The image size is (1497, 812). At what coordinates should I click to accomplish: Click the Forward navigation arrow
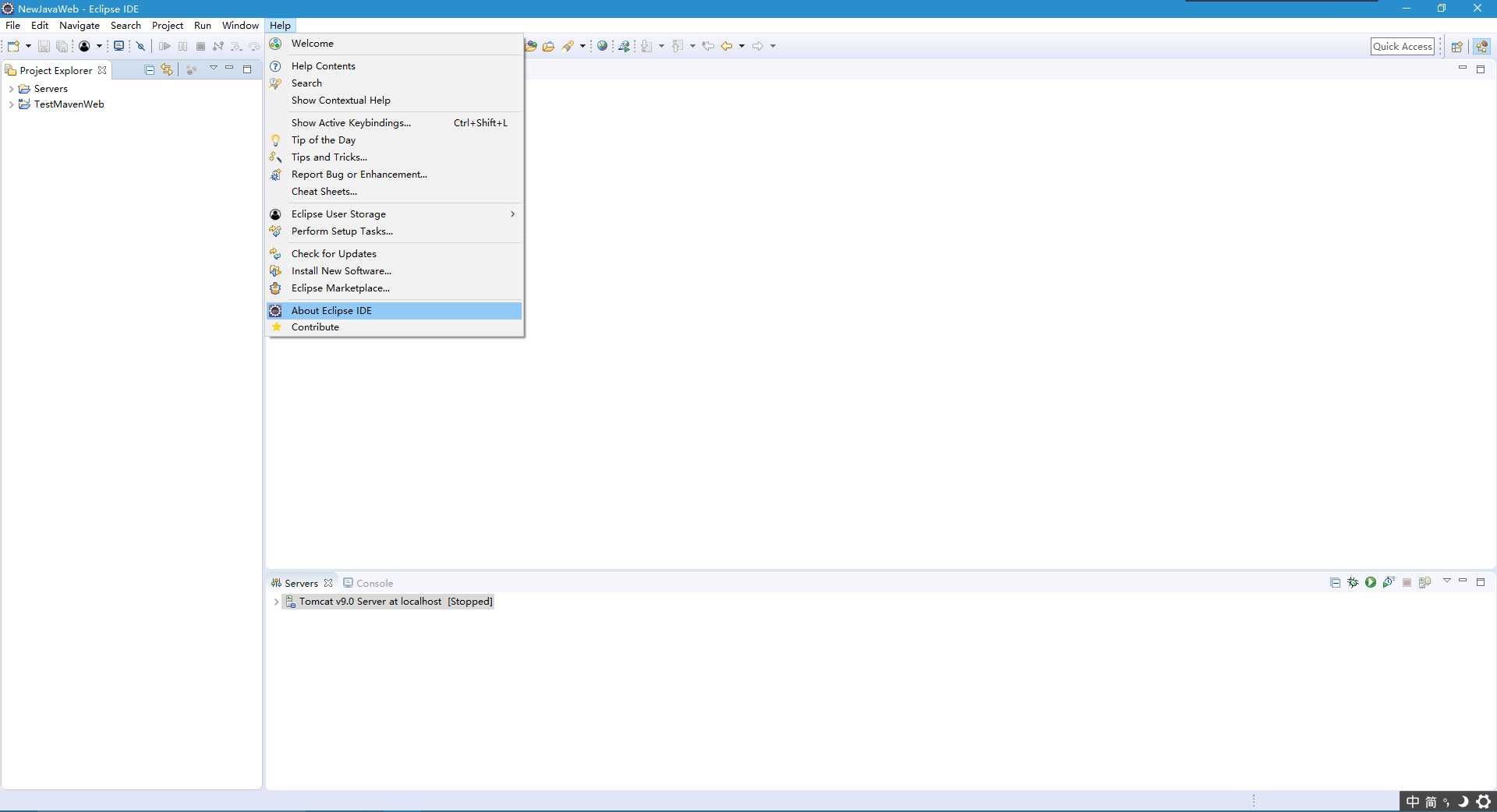[x=758, y=46]
